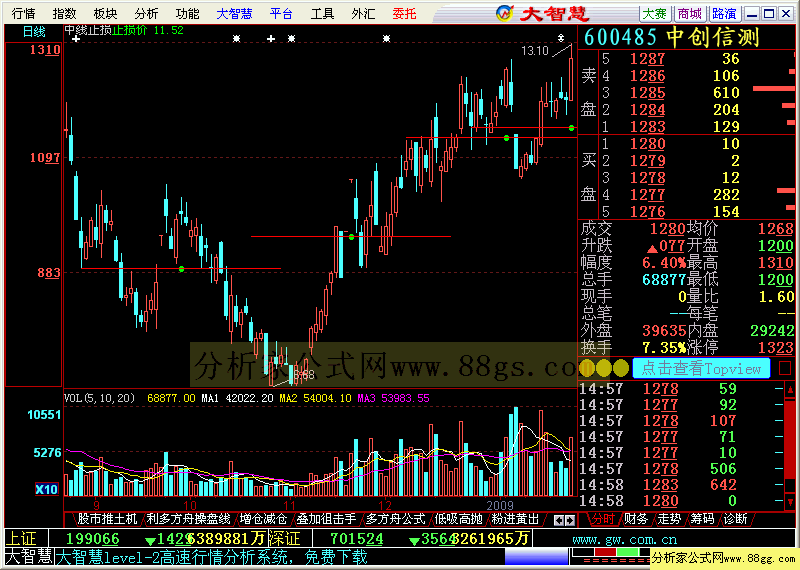Screen dimensions: 800x570
Task: Open the 指数 menu
Action: coord(64,13)
